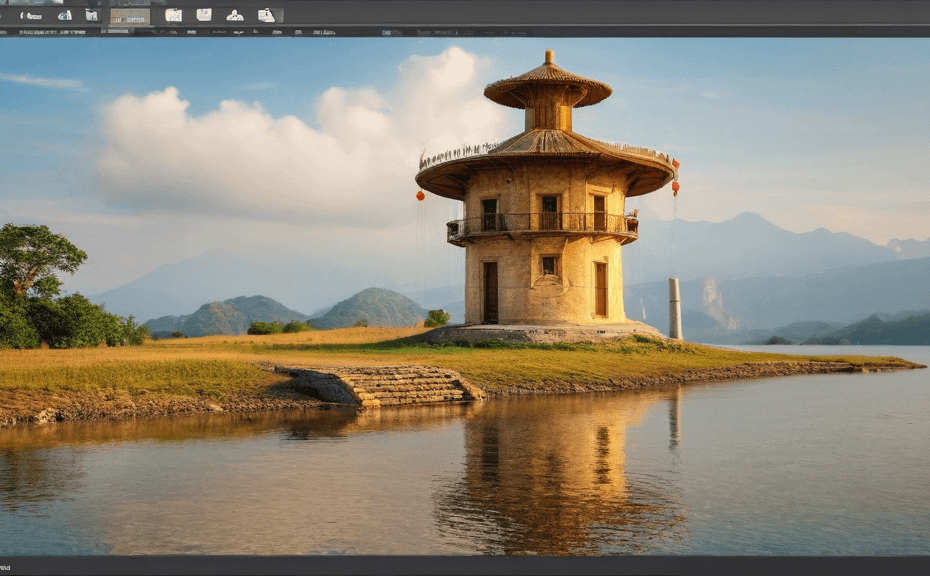The height and width of the screenshot is (576, 930).
Task: Click the third toolbar icon from the left
Action: [92, 15]
